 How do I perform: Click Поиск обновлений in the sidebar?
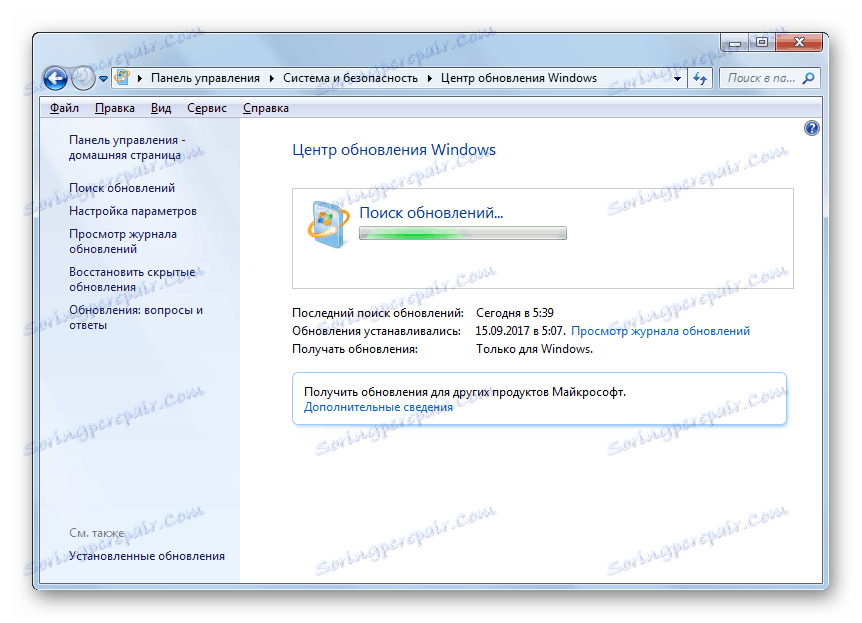(x=122, y=188)
